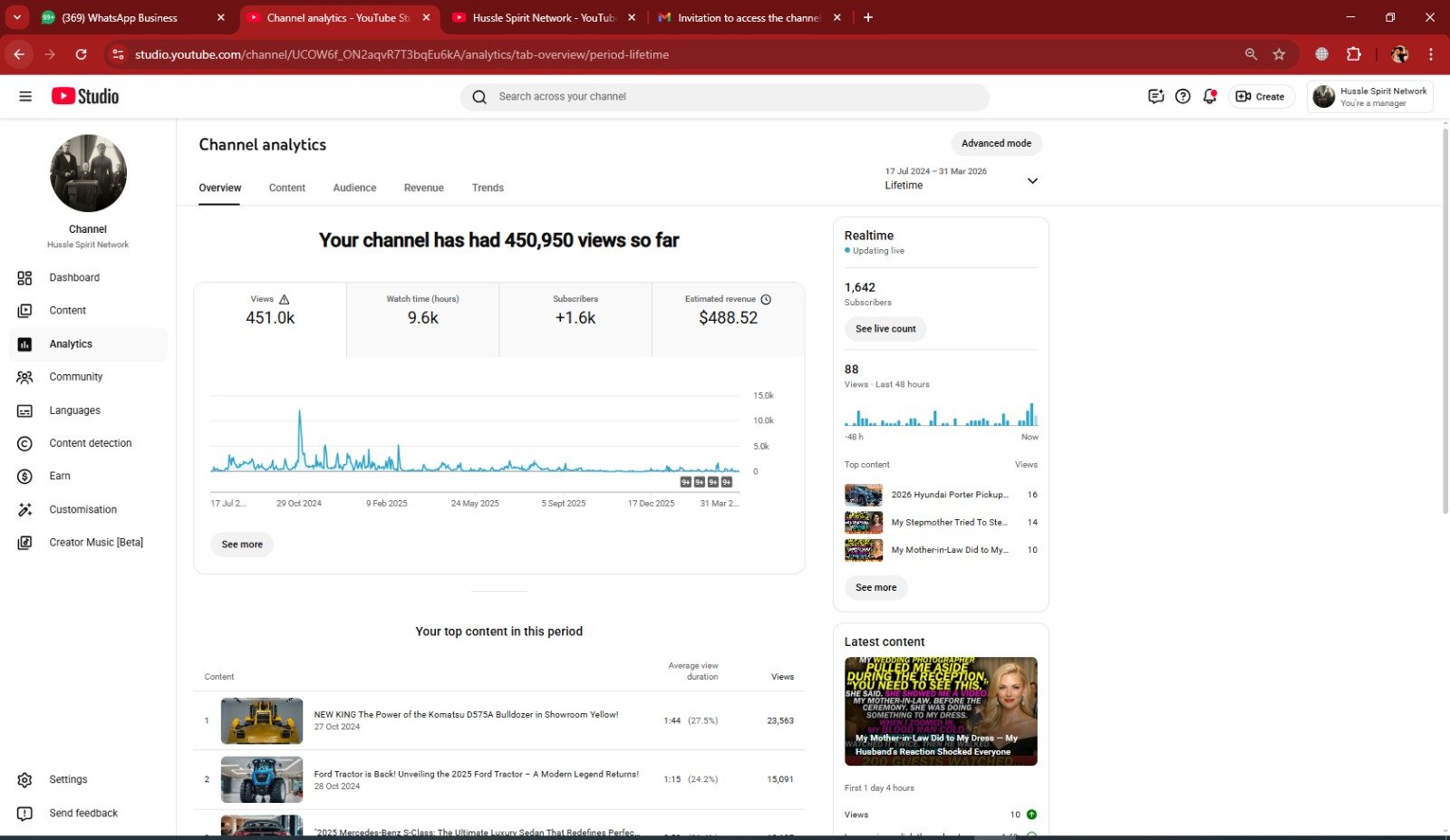Switch to the Revenue tab
The image size is (1450, 840).
coord(423,188)
